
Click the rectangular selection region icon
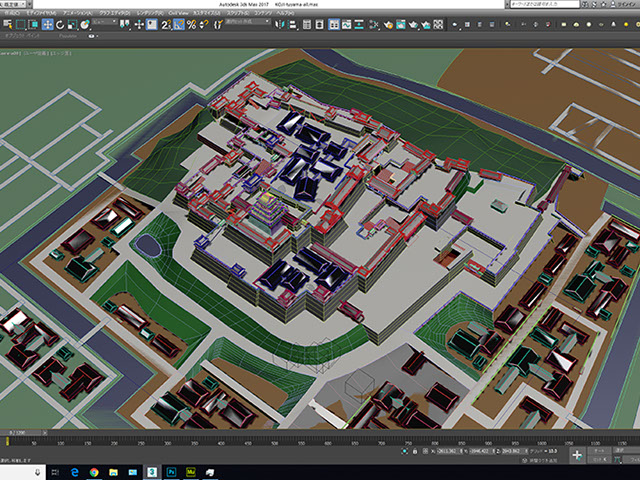pos(21,24)
